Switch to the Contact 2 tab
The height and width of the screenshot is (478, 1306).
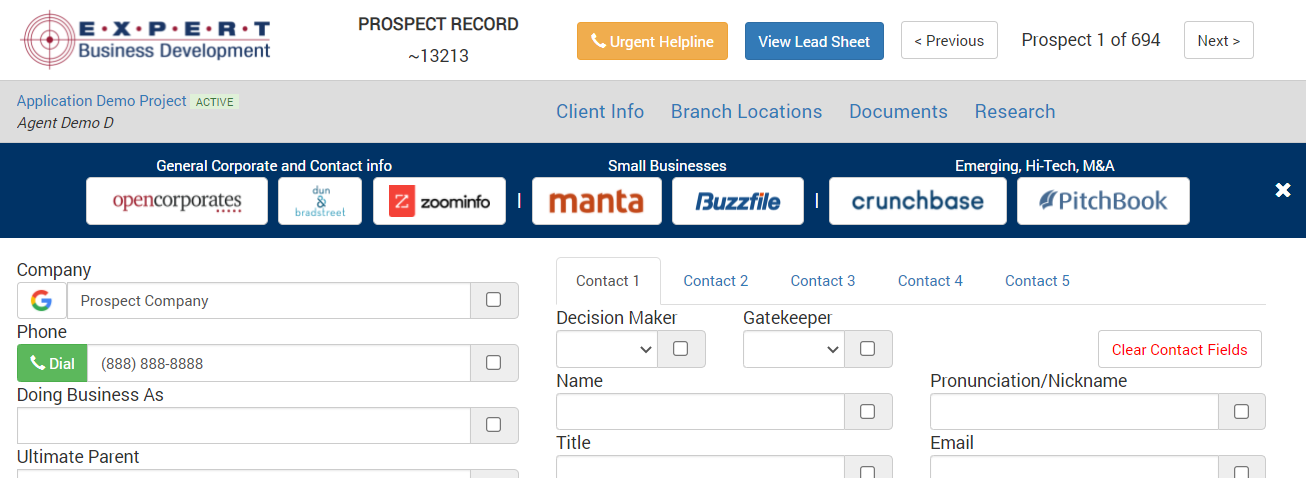[x=716, y=281]
